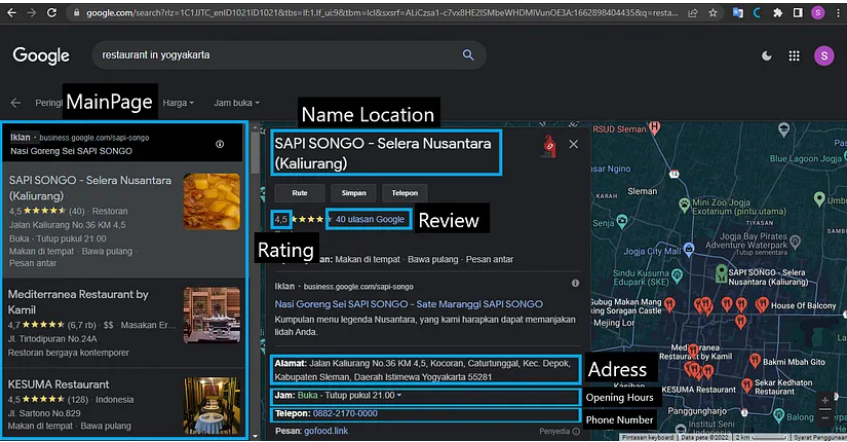
Task: Click the Pintasan keyboard map link
Action: 647,437
